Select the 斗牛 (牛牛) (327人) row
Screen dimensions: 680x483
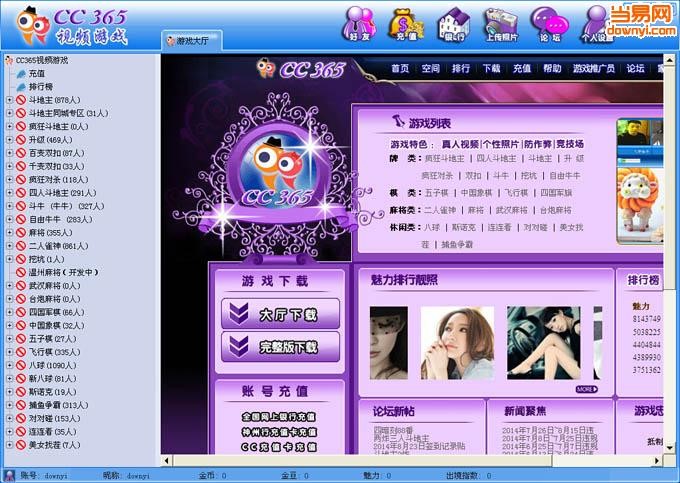tap(66, 206)
